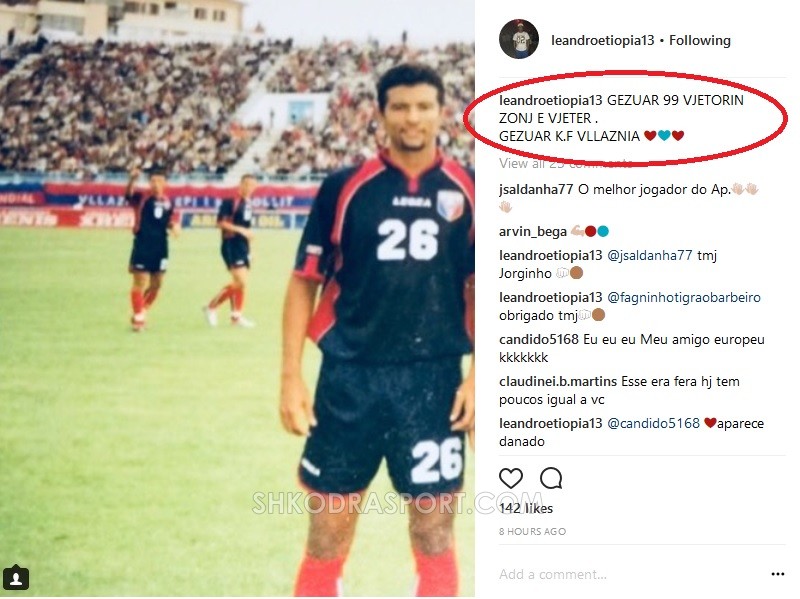Viewport: 800px width, 599px height.
Task: Open leandroetiopia13 profile picture
Action: (x=519, y=39)
